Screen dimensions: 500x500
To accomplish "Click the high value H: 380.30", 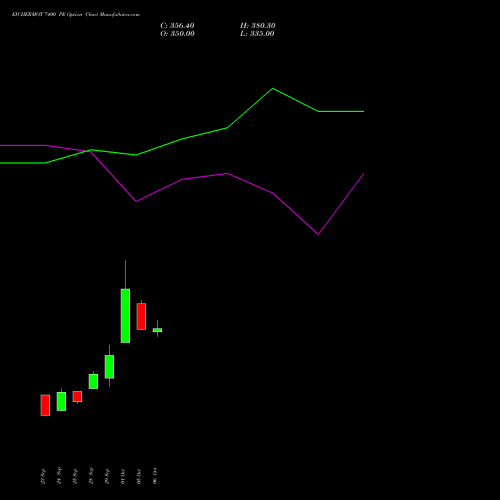I will pyautogui.click(x=258, y=26).
